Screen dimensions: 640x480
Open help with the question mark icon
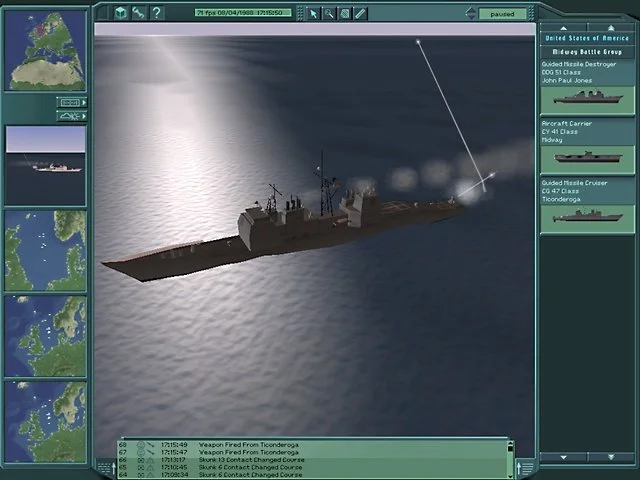pyautogui.click(x=157, y=13)
